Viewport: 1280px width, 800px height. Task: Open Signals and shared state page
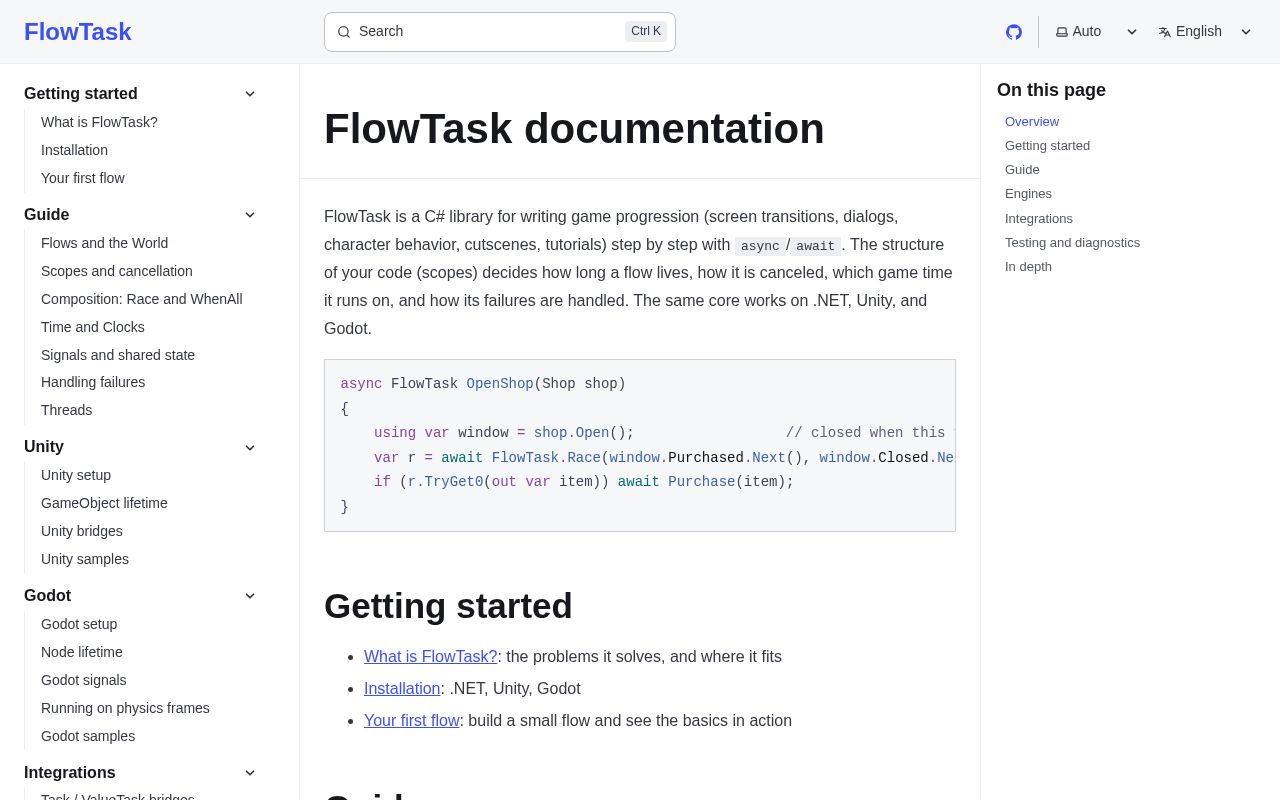118,355
